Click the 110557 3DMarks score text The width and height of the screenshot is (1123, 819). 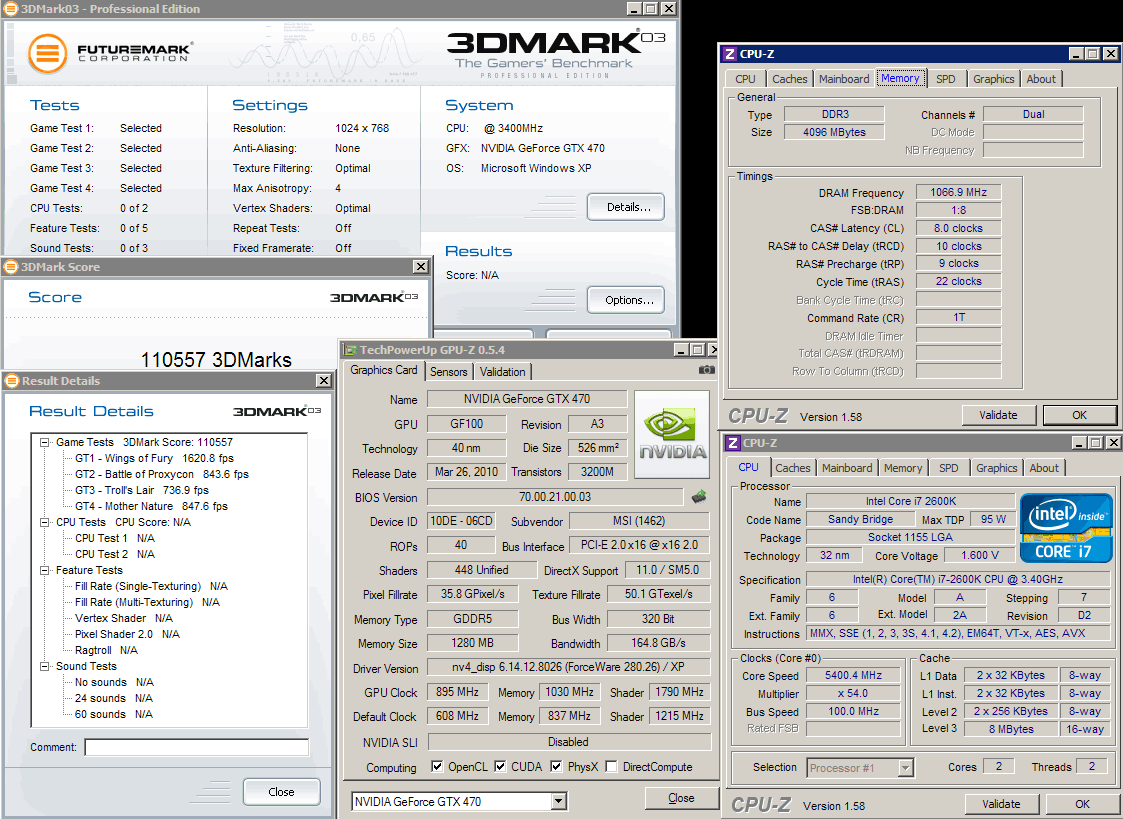(216, 359)
